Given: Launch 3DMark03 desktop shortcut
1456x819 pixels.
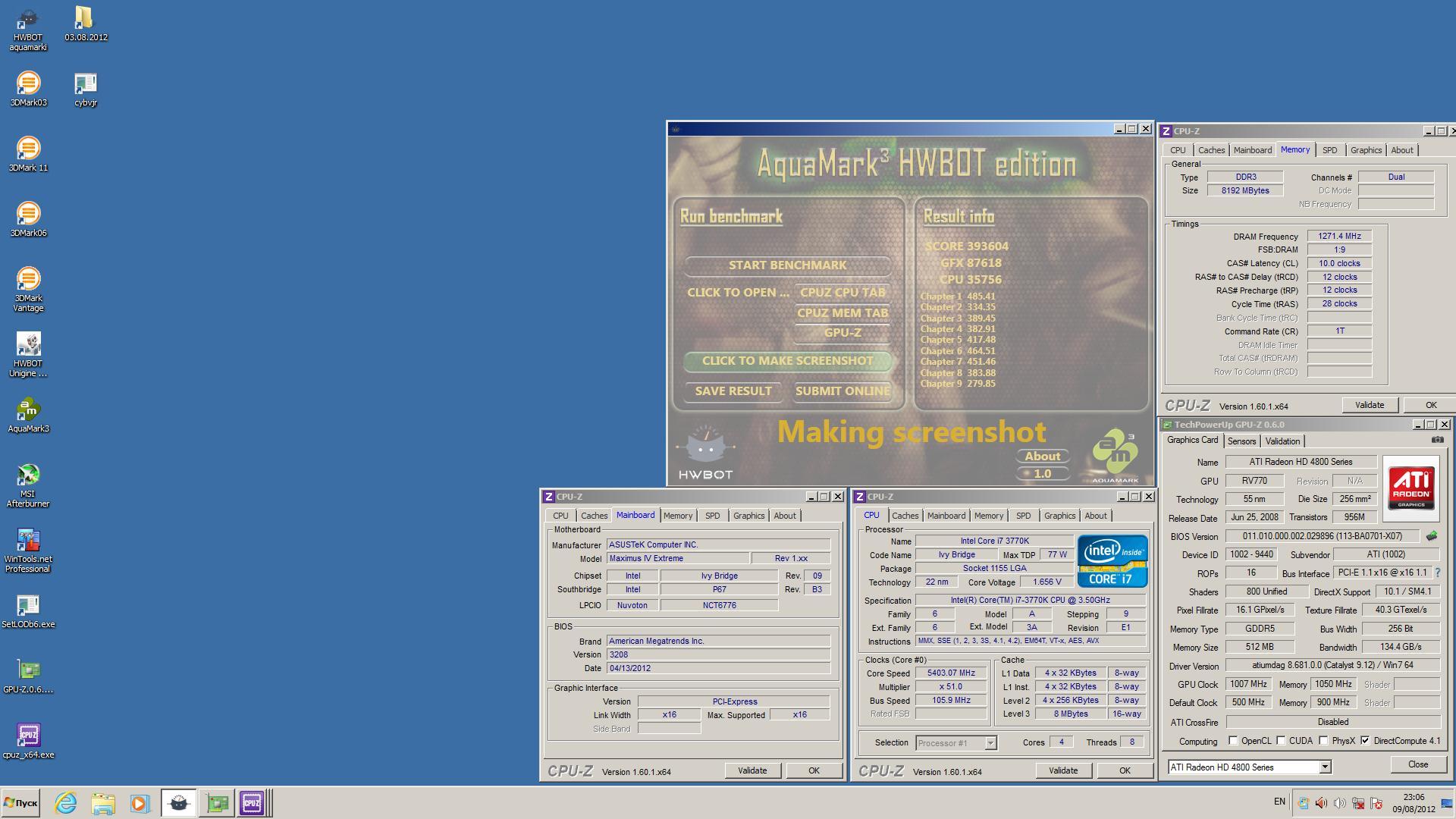Looking at the screenshot, I should point(28,89).
